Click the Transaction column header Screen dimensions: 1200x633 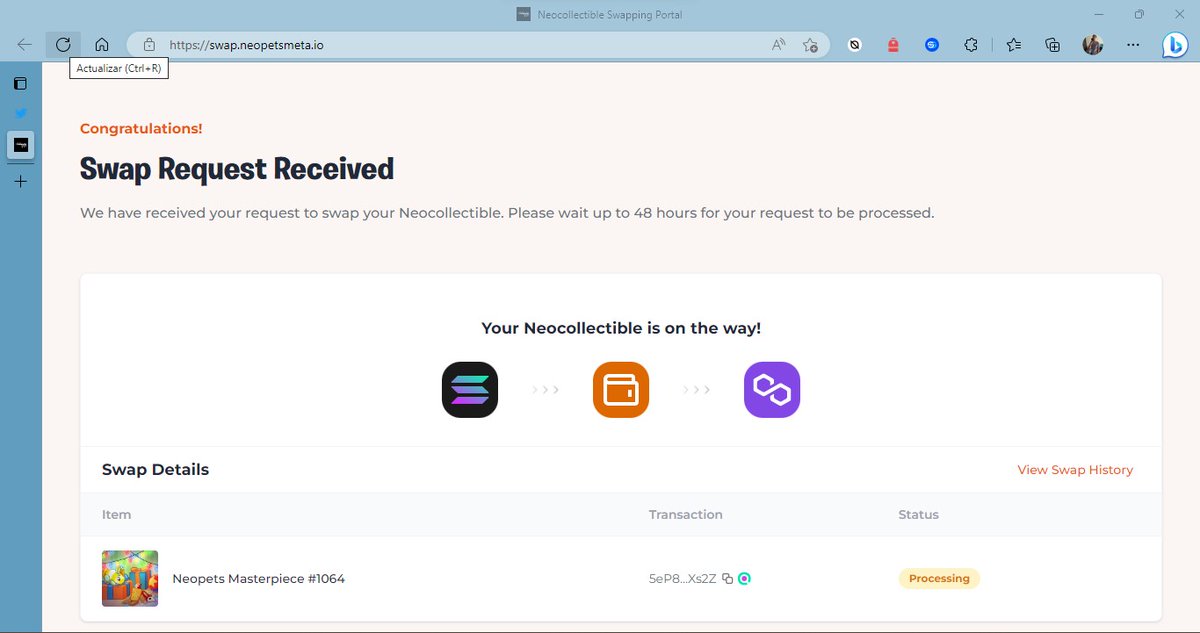[686, 515]
